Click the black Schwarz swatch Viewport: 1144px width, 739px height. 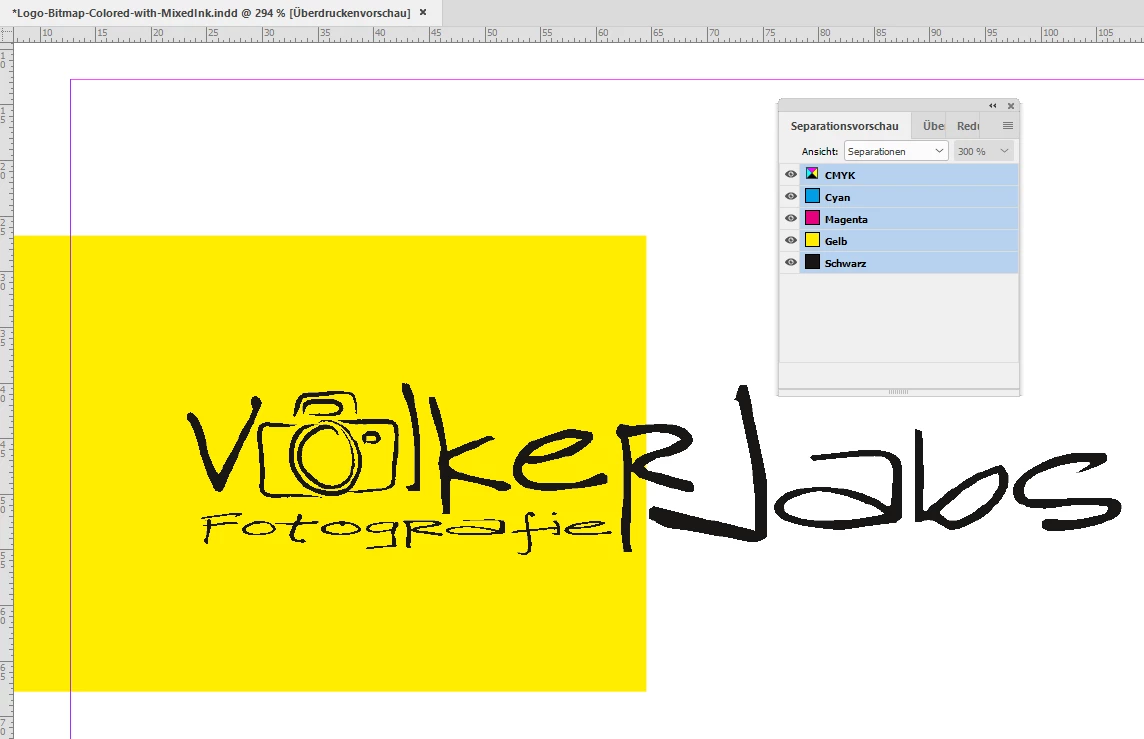tap(812, 262)
